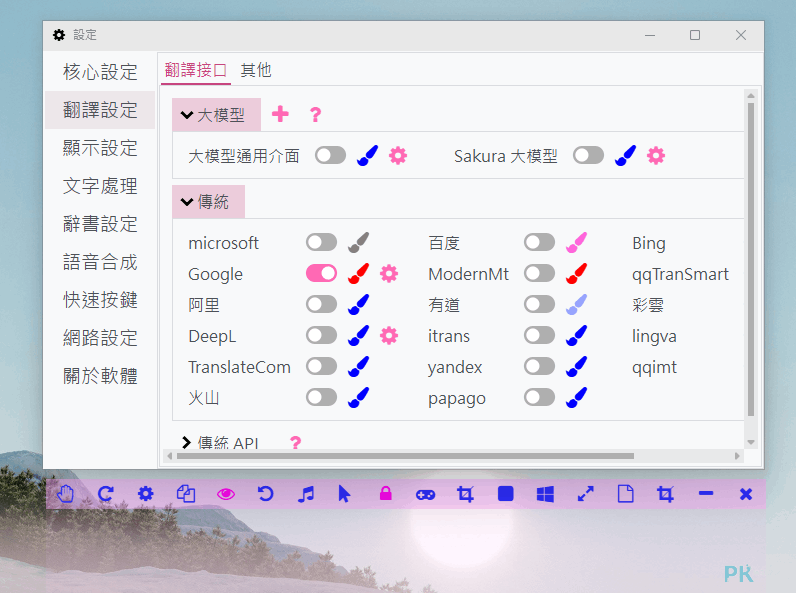
Task: Click the pink lock icon
Action: 386,493
